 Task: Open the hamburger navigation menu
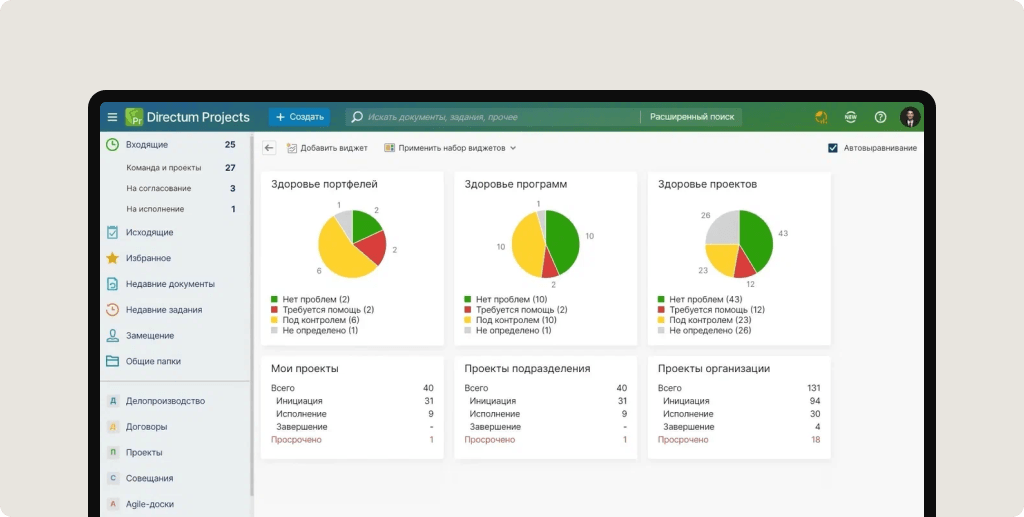[112, 117]
